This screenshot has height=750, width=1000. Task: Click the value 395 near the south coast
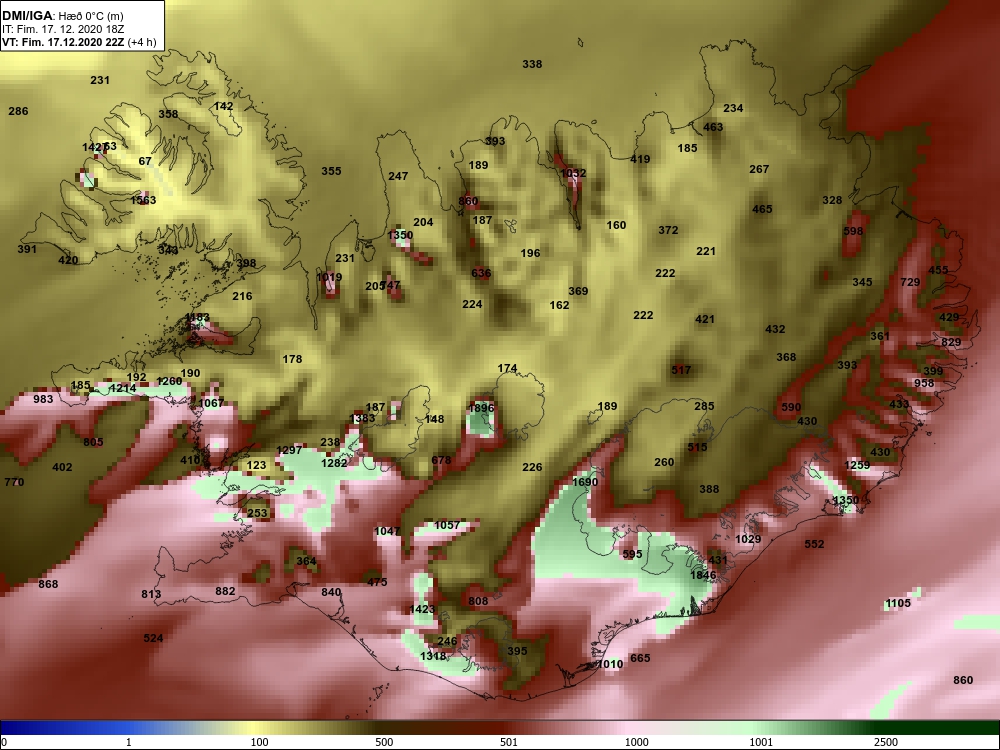(x=517, y=651)
